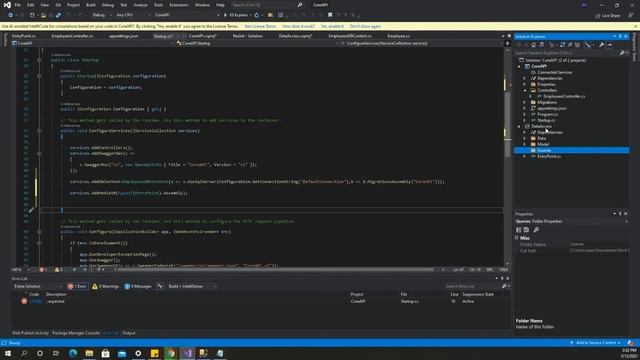
Task: Switch to the NuGet - Solution tab
Action: 247,36
